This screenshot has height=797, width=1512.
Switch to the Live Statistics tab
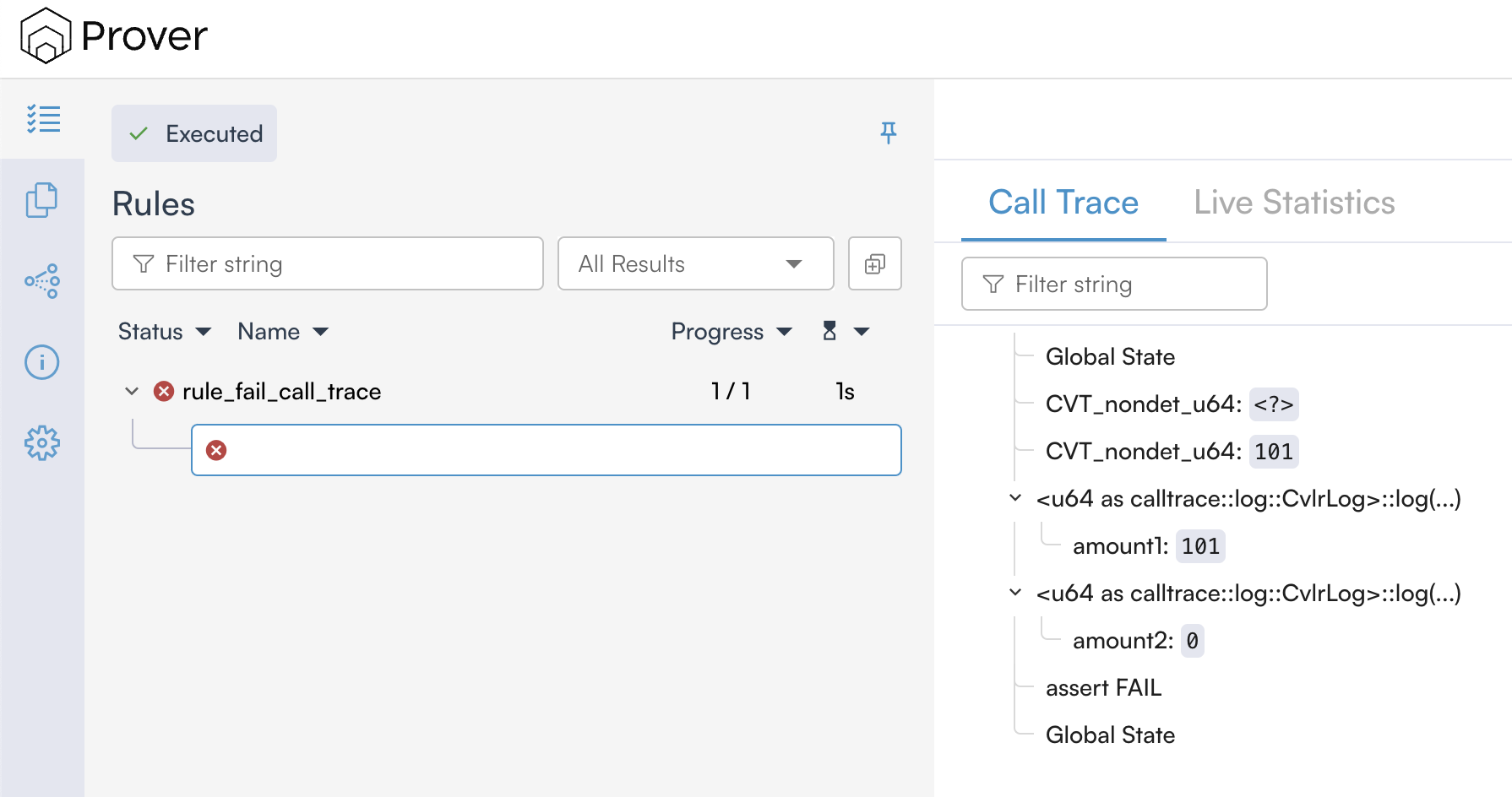[1294, 202]
